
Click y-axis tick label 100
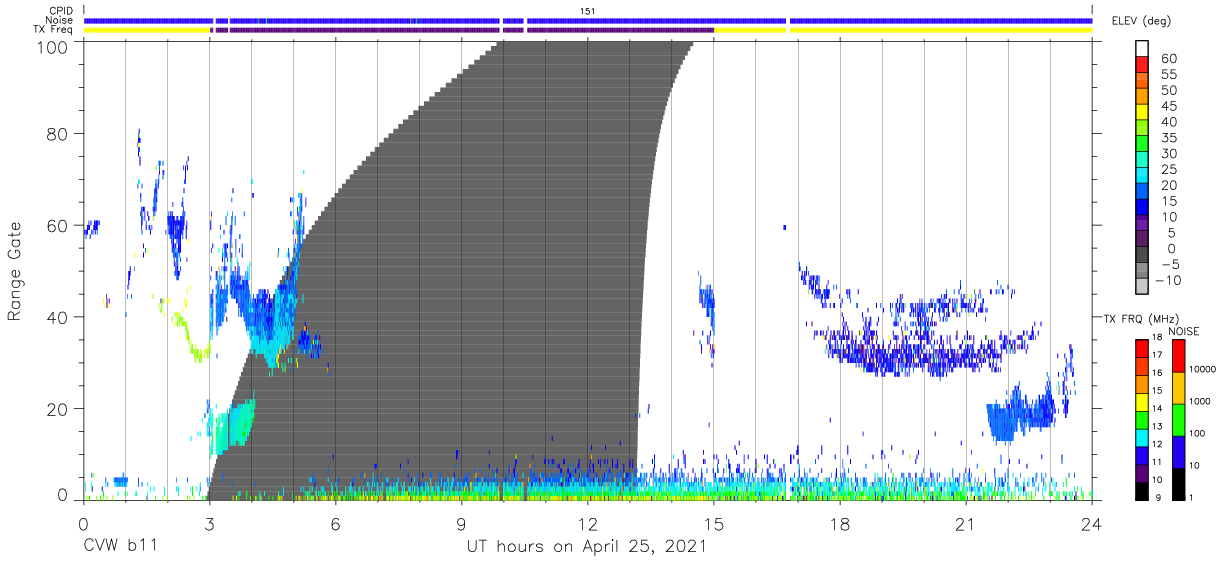click(52, 46)
